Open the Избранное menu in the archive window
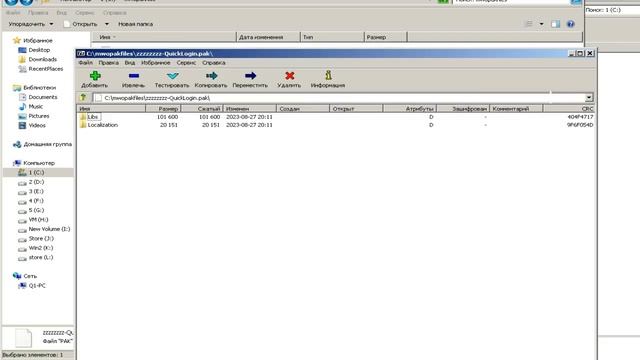Image resolution: width=640 pixels, height=360 pixels. [156, 62]
